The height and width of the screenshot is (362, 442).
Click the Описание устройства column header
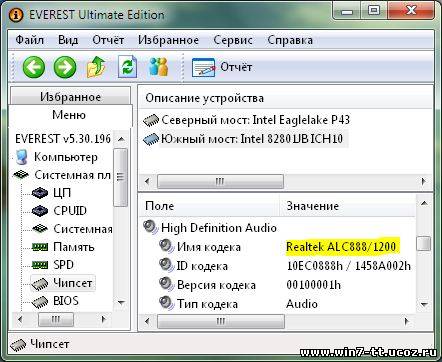pyautogui.click(x=285, y=99)
